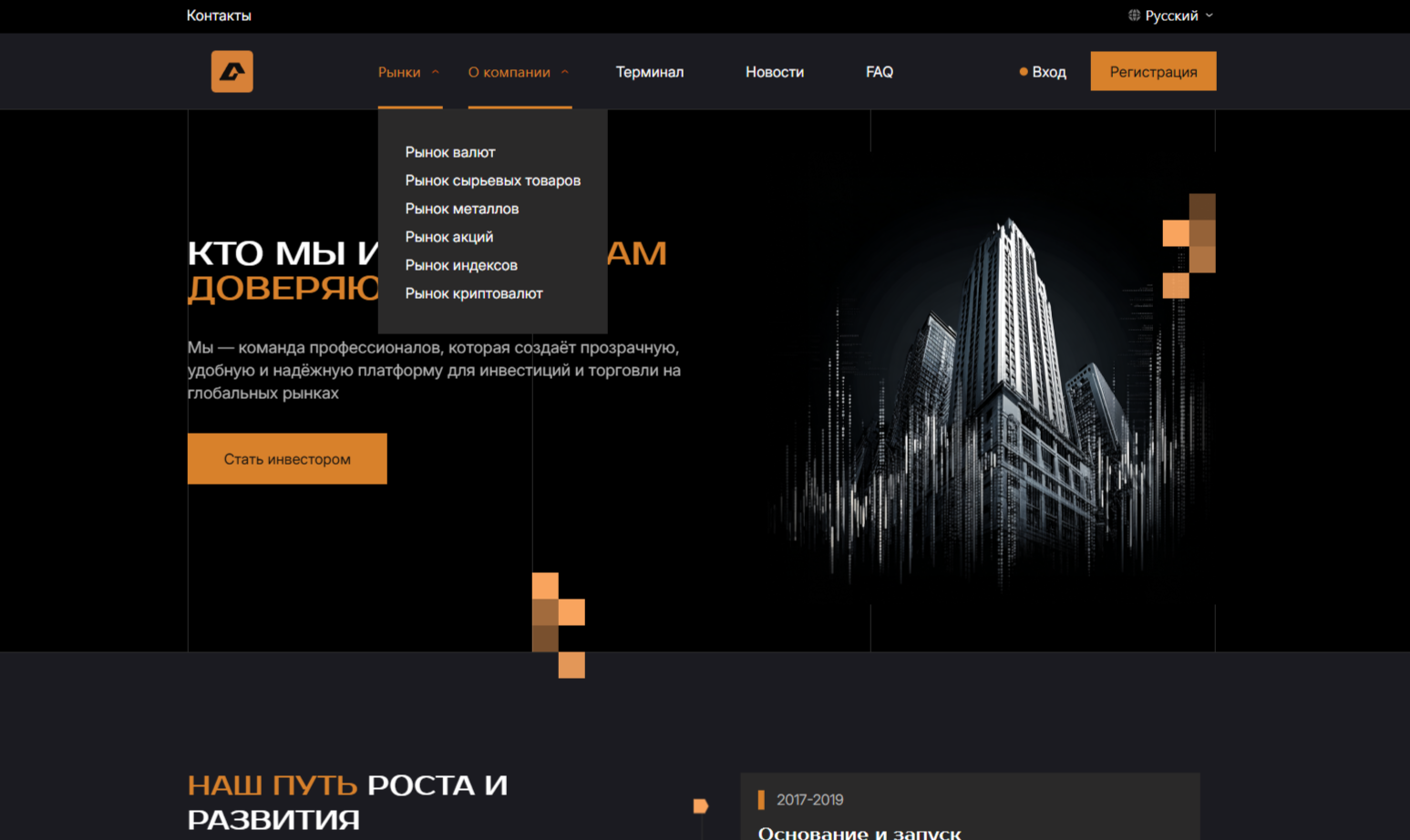
Task: Open the О компании navigation menu
Action: tap(509, 72)
